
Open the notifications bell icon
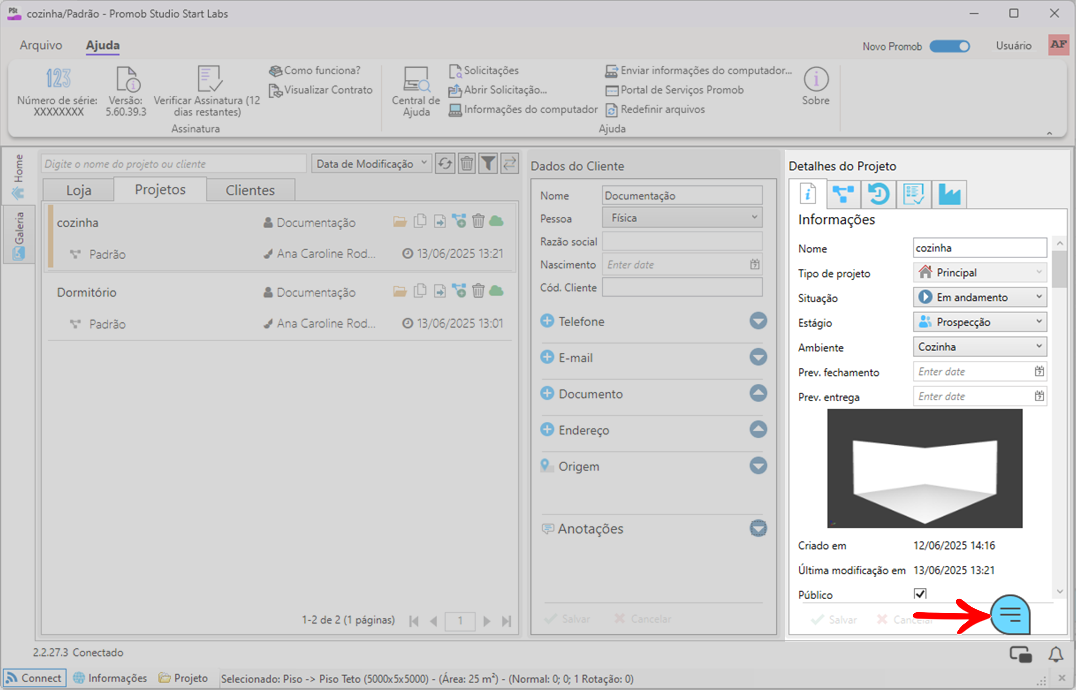1055,654
